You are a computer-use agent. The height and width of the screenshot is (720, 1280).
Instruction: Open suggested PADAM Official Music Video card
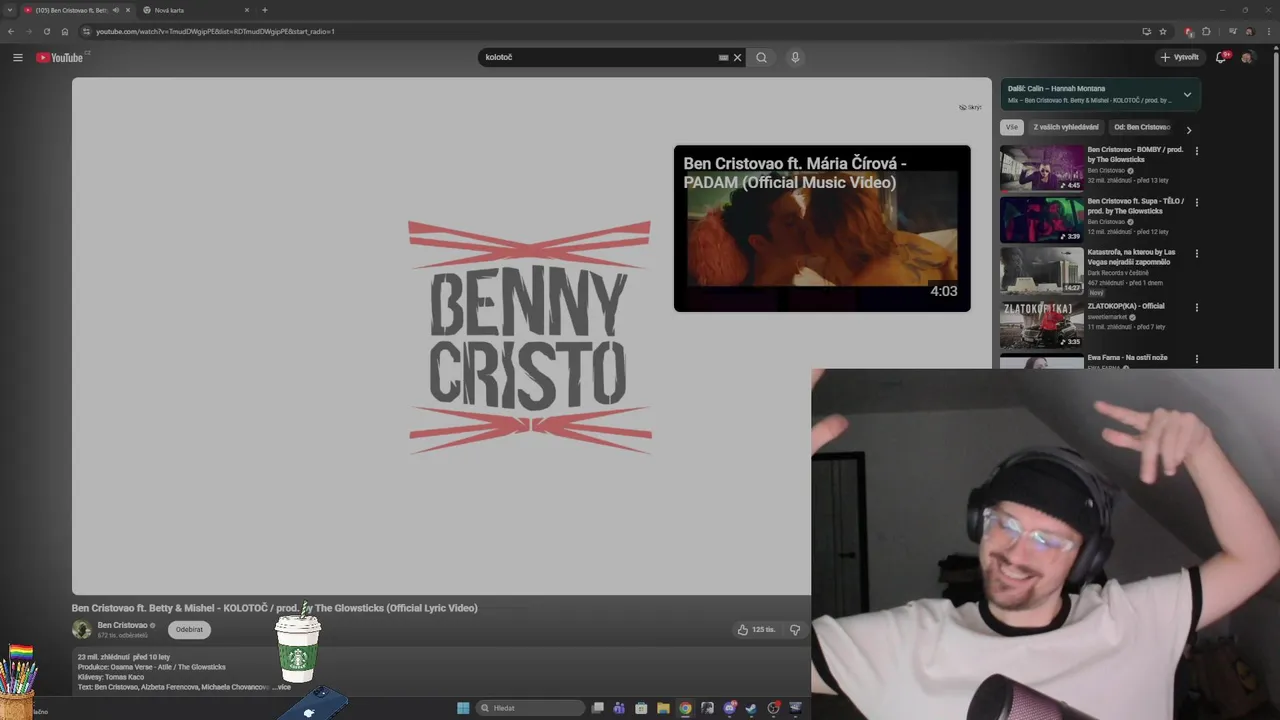click(x=822, y=228)
